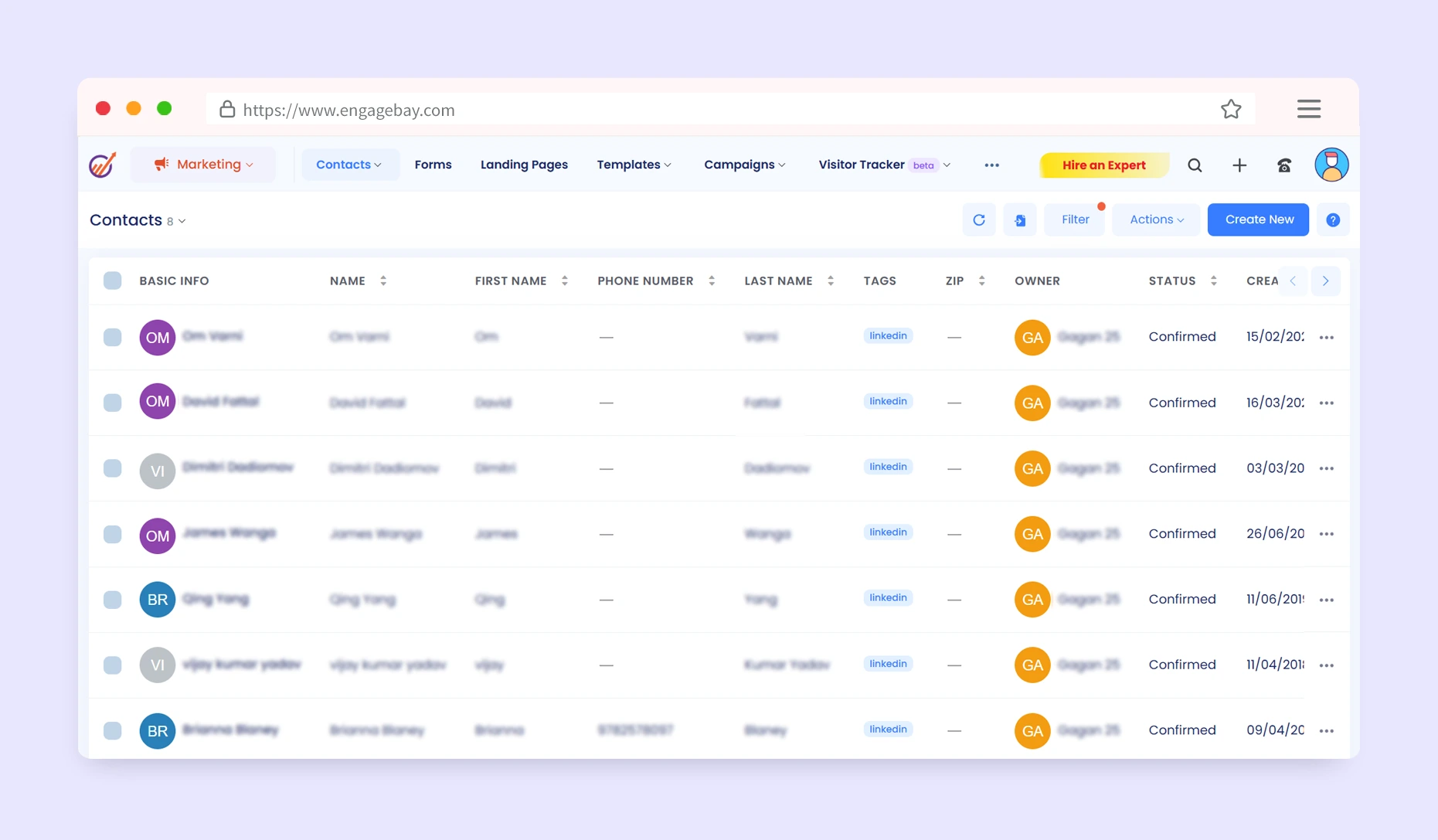
Task: Open the search magnifier icon
Action: (x=1195, y=165)
